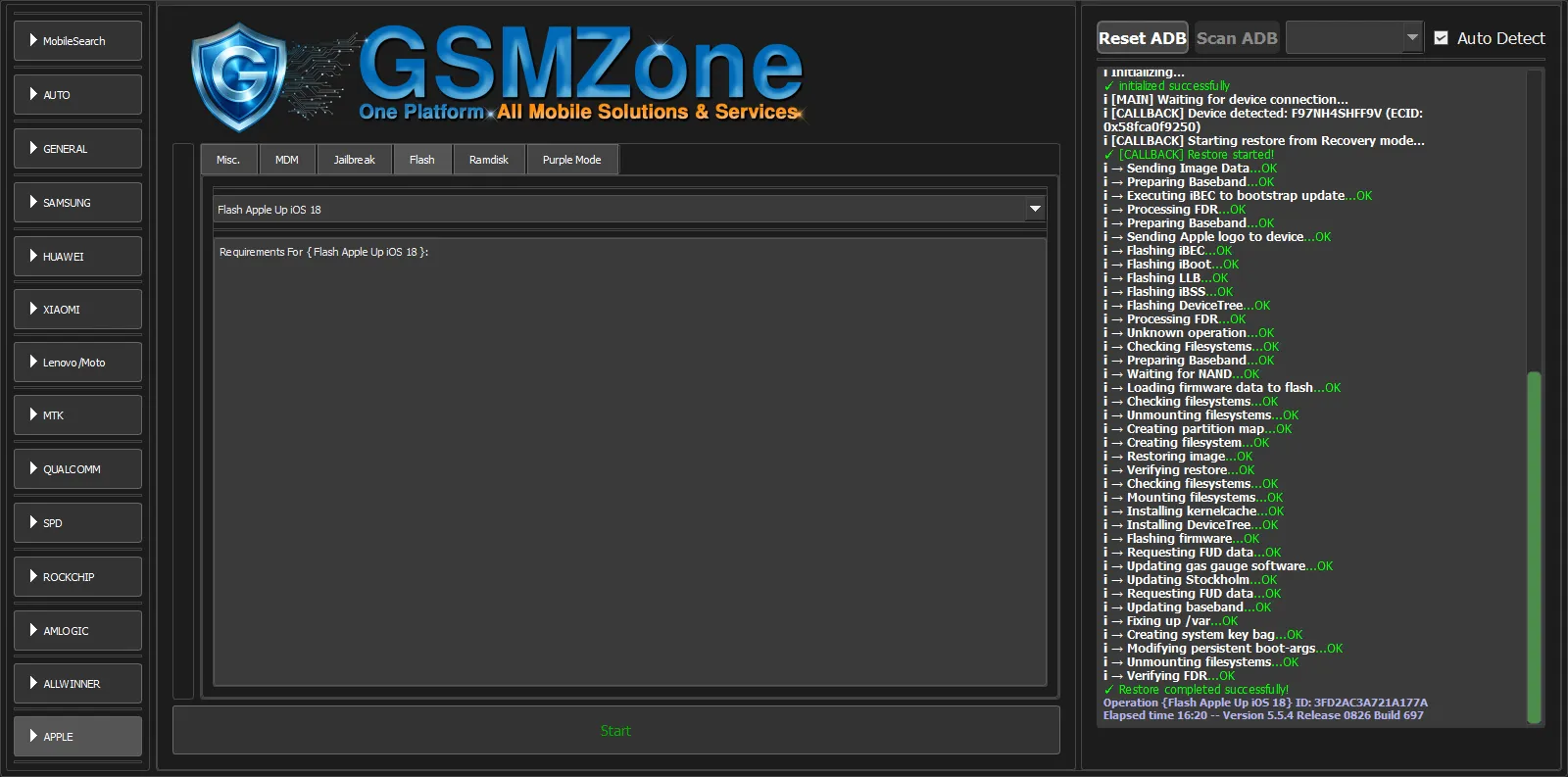Screen dimensions: 1568x777
Task: Click the 'Restoring image...OK' log entry
Action: pos(1178,457)
